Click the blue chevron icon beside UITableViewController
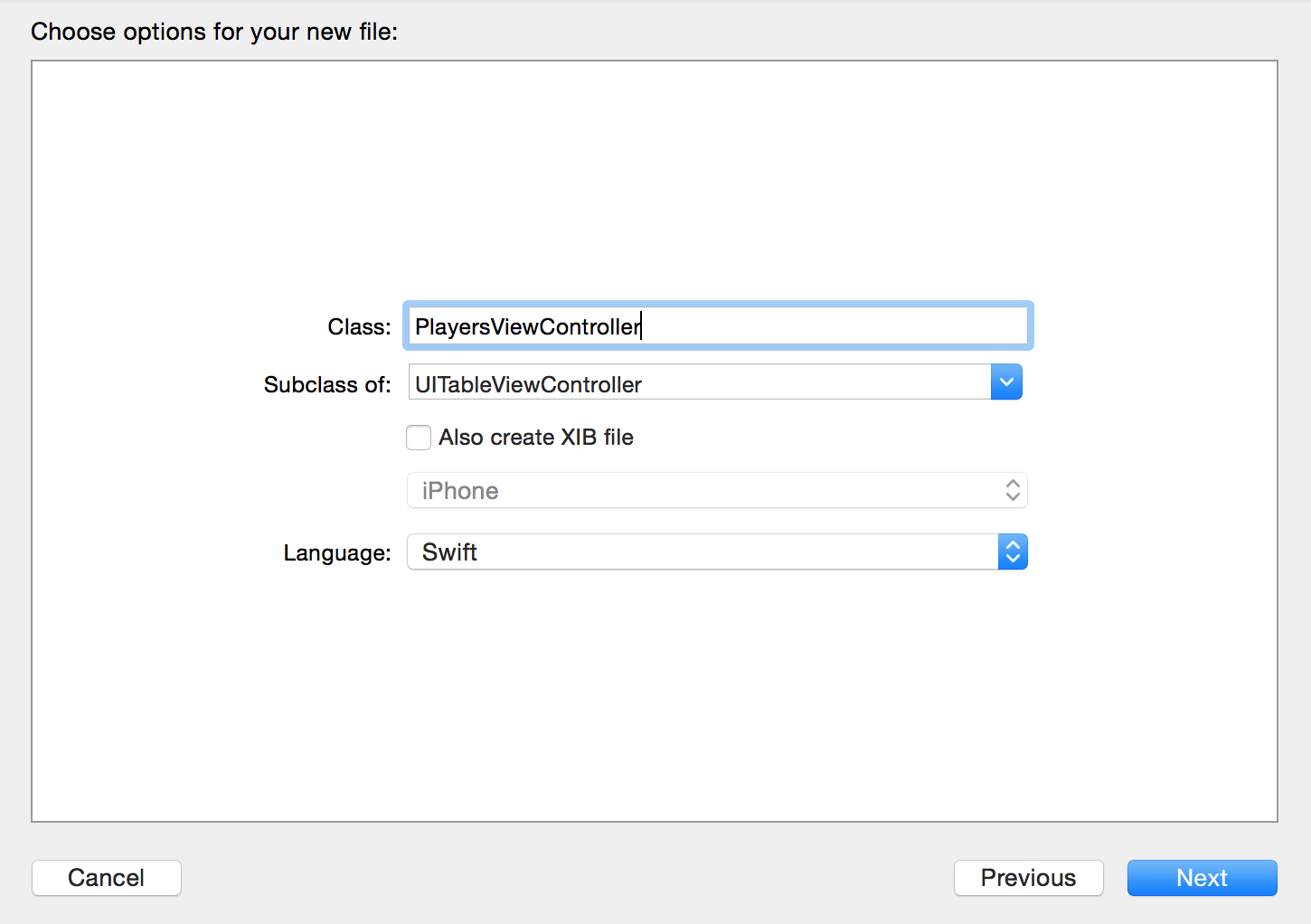The width and height of the screenshot is (1311, 924). [x=1006, y=382]
